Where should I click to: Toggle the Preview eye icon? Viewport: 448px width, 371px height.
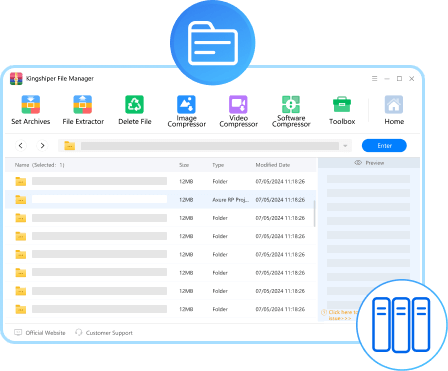click(358, 163)
